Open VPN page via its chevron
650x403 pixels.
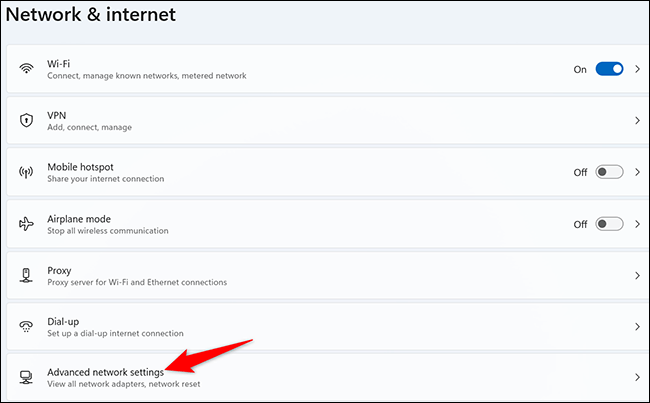point(637,121)
